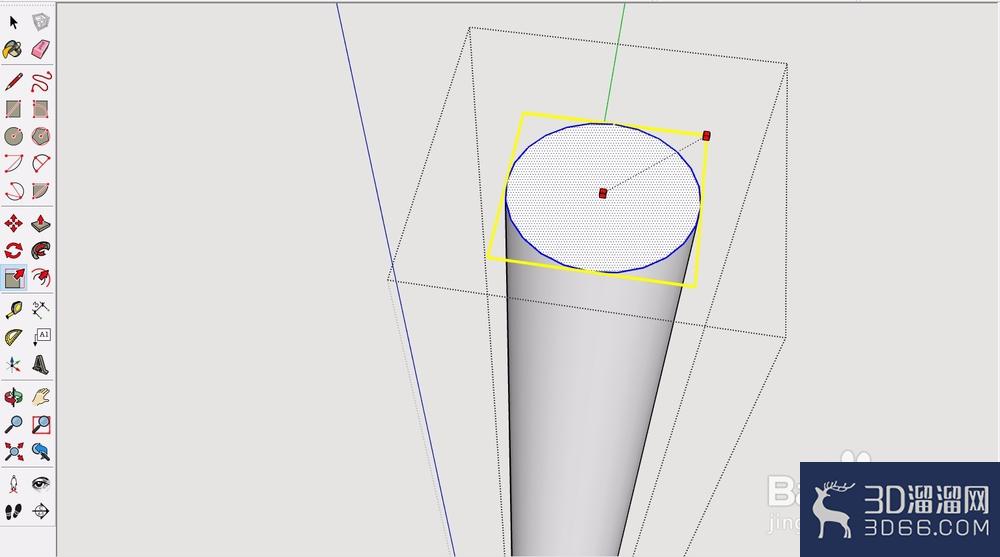The image size is (1000, 557).
Task: Pick the Zoom magnifier tool
Action: [x=13, y=424]
